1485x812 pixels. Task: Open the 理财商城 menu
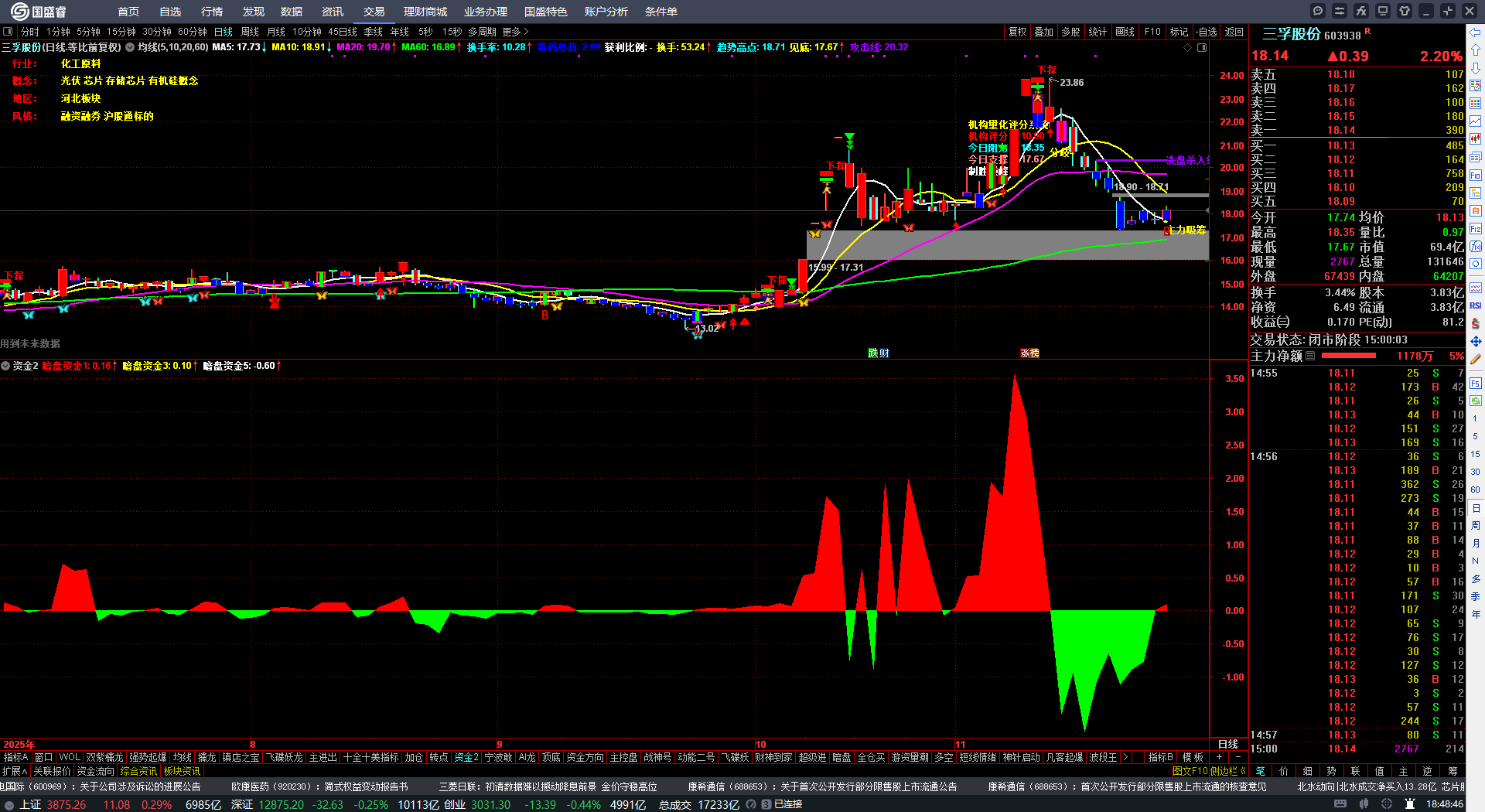coord(425,12)
